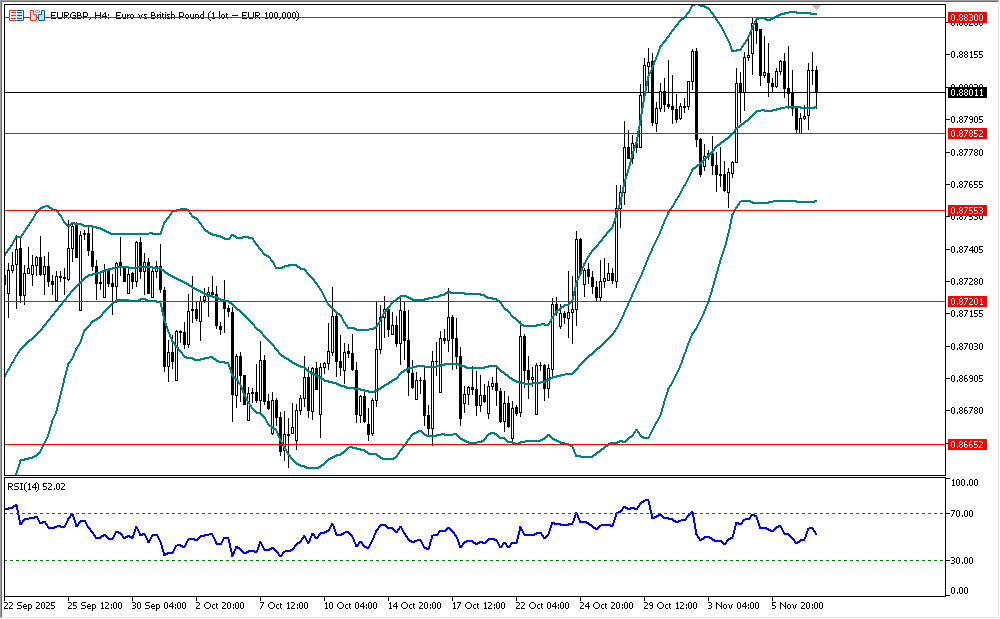
Task: Click the RSI 70.00 overbought level label
Action: [963, 513]
